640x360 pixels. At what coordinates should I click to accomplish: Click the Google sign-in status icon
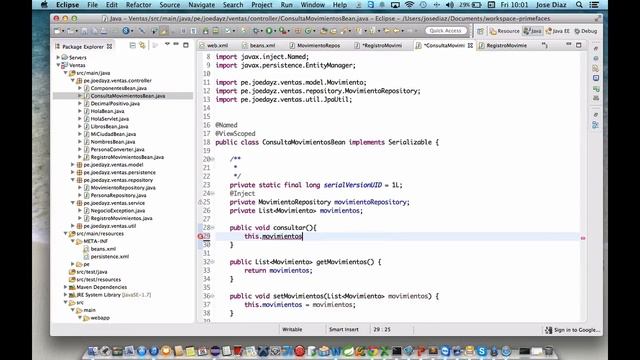click(x=549, y=330)
